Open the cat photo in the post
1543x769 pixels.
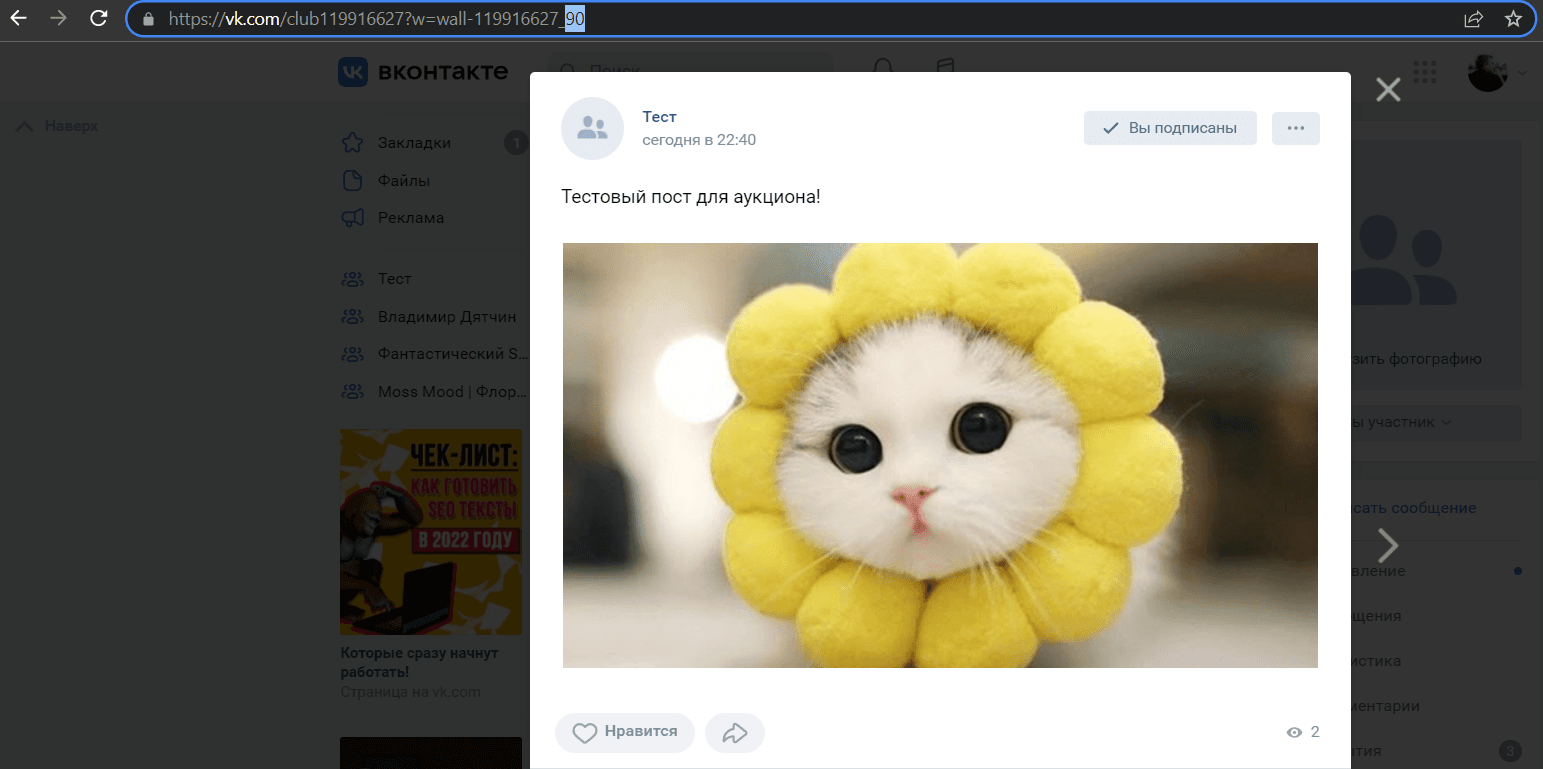(940, 455)
